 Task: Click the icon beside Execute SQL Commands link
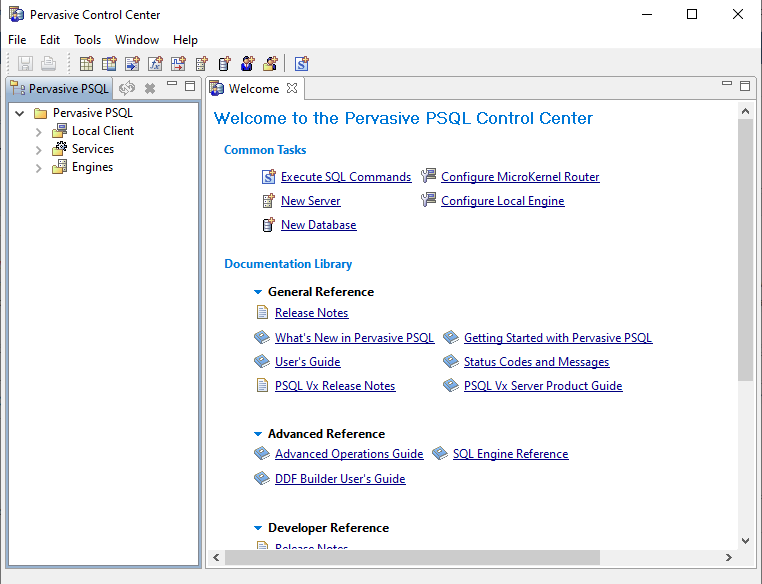(x=269, y=177)
